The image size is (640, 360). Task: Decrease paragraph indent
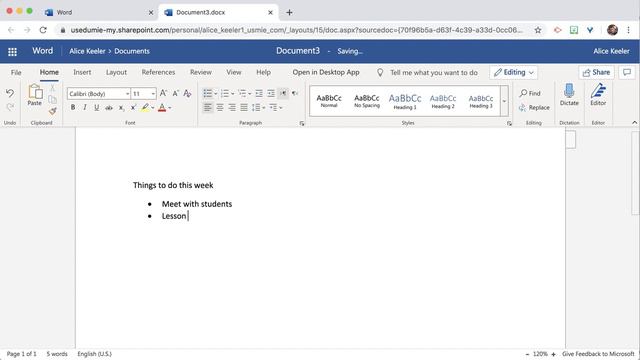pos(259,93)
